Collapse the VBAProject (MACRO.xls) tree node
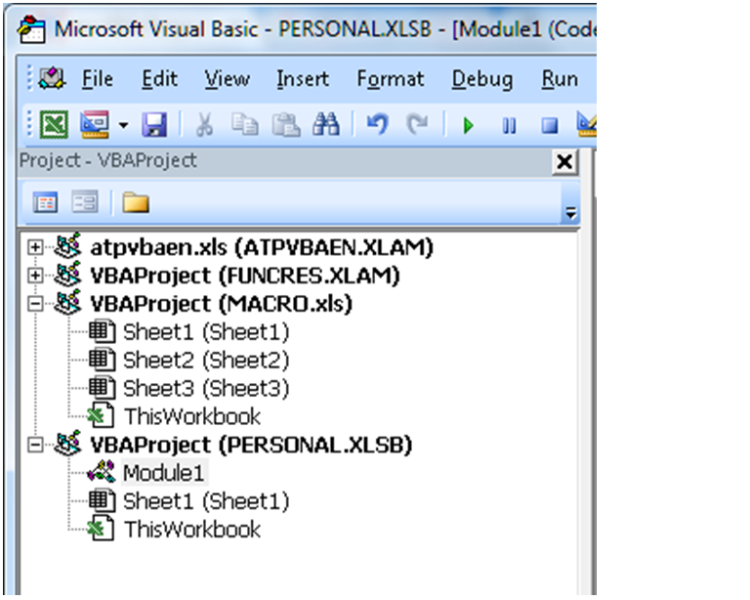 37,303
